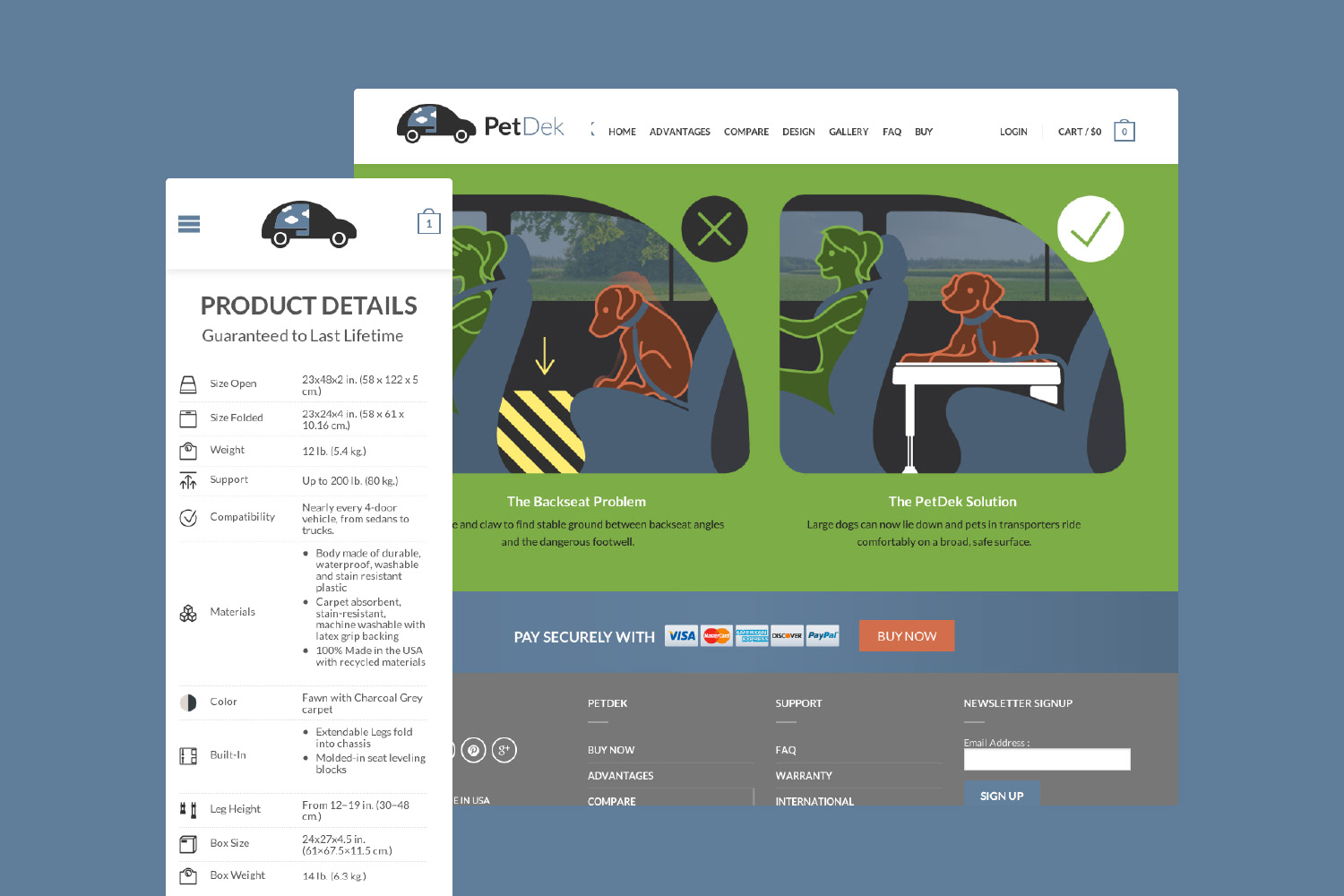Open the desktop cart bag icon showing 0
1344x896 pixels.
point(1124,131)
